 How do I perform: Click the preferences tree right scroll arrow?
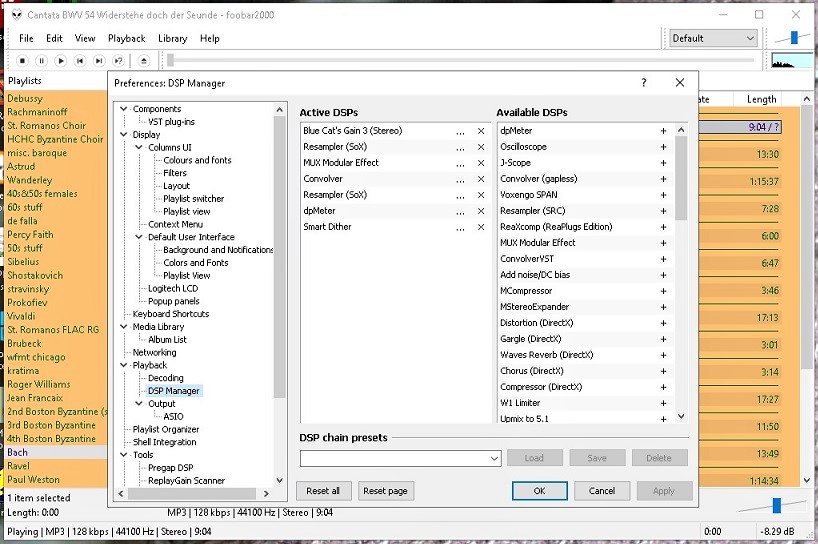266,493
